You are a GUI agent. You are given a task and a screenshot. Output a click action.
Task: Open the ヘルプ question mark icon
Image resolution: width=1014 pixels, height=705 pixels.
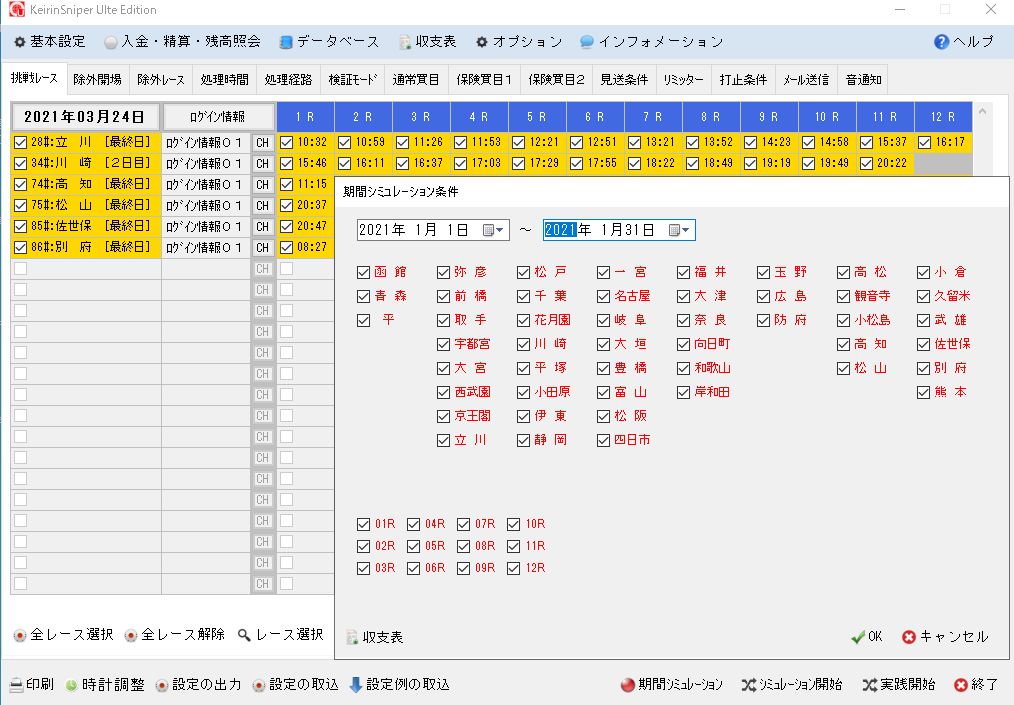942,42
